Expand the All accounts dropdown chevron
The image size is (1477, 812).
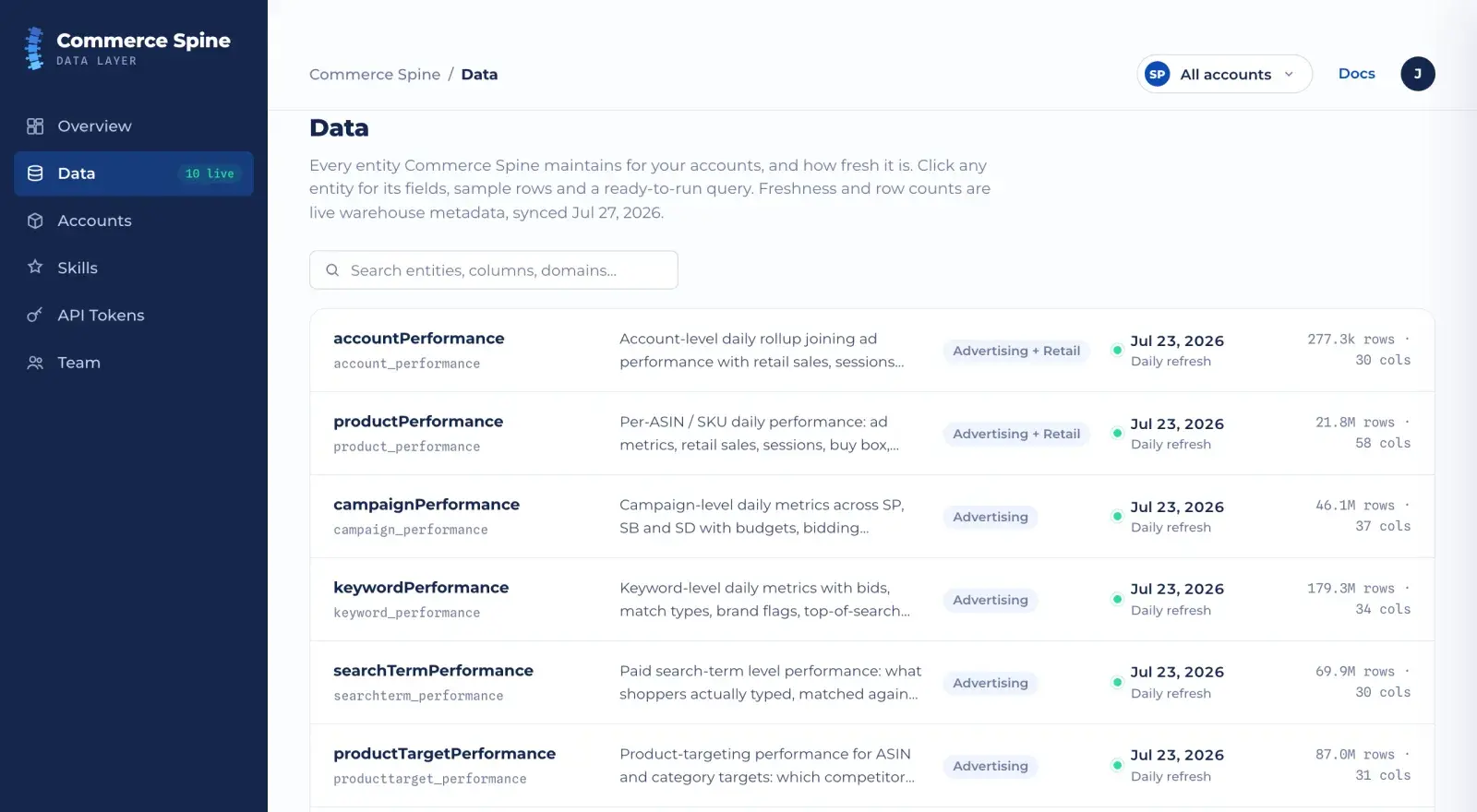(x=1289, y=74)
